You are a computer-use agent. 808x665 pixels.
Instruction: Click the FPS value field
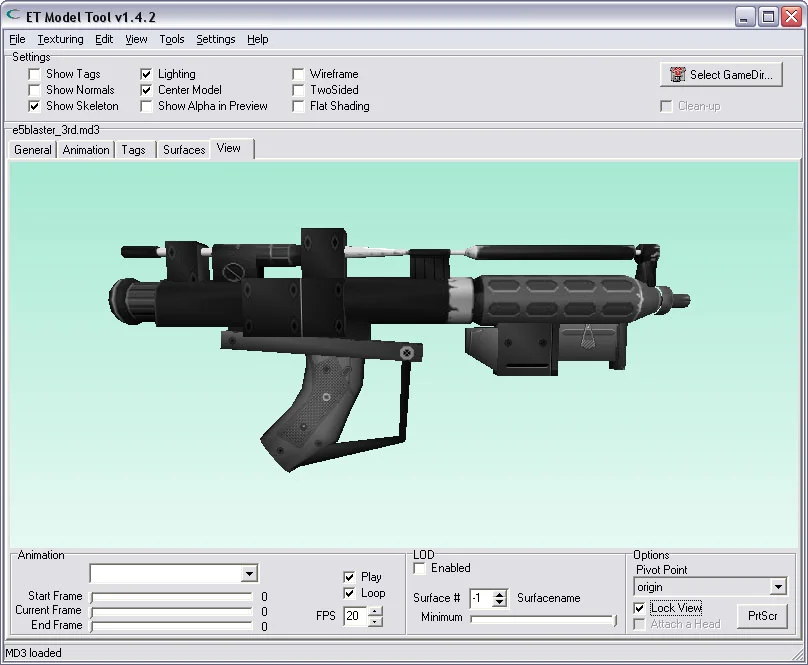[356, 616]
